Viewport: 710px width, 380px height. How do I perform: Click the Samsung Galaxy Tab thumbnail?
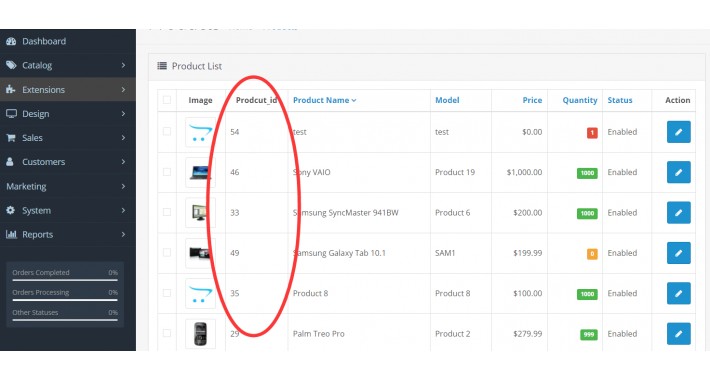(x=201, y=253)
